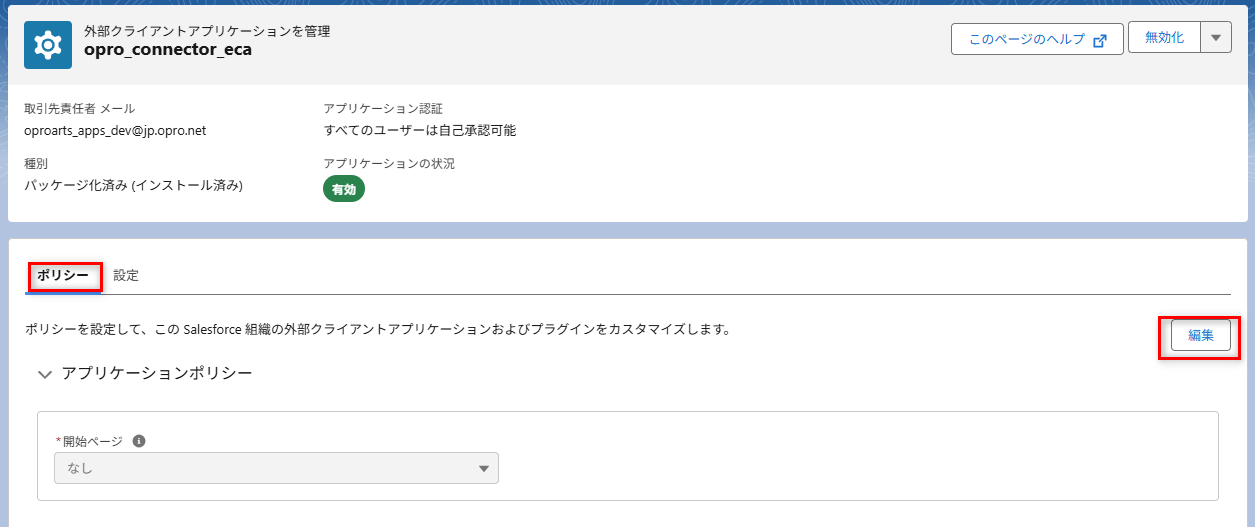The image size is (1255, 527).
Task: Click the パッケージ化済み (インストール済み) value
Action: coord(133,185)
